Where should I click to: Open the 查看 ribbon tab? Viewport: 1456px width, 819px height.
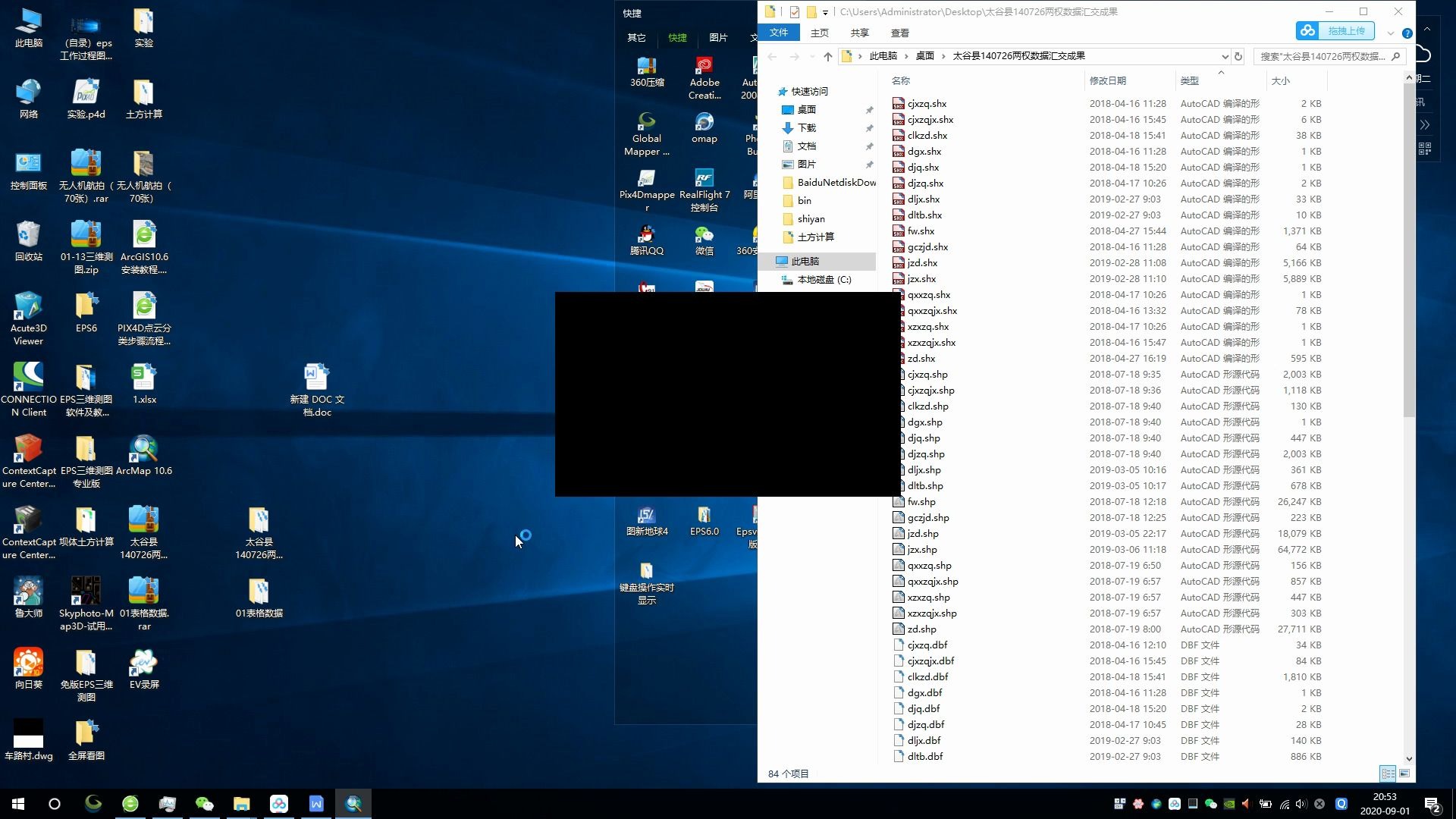point(899,33)
